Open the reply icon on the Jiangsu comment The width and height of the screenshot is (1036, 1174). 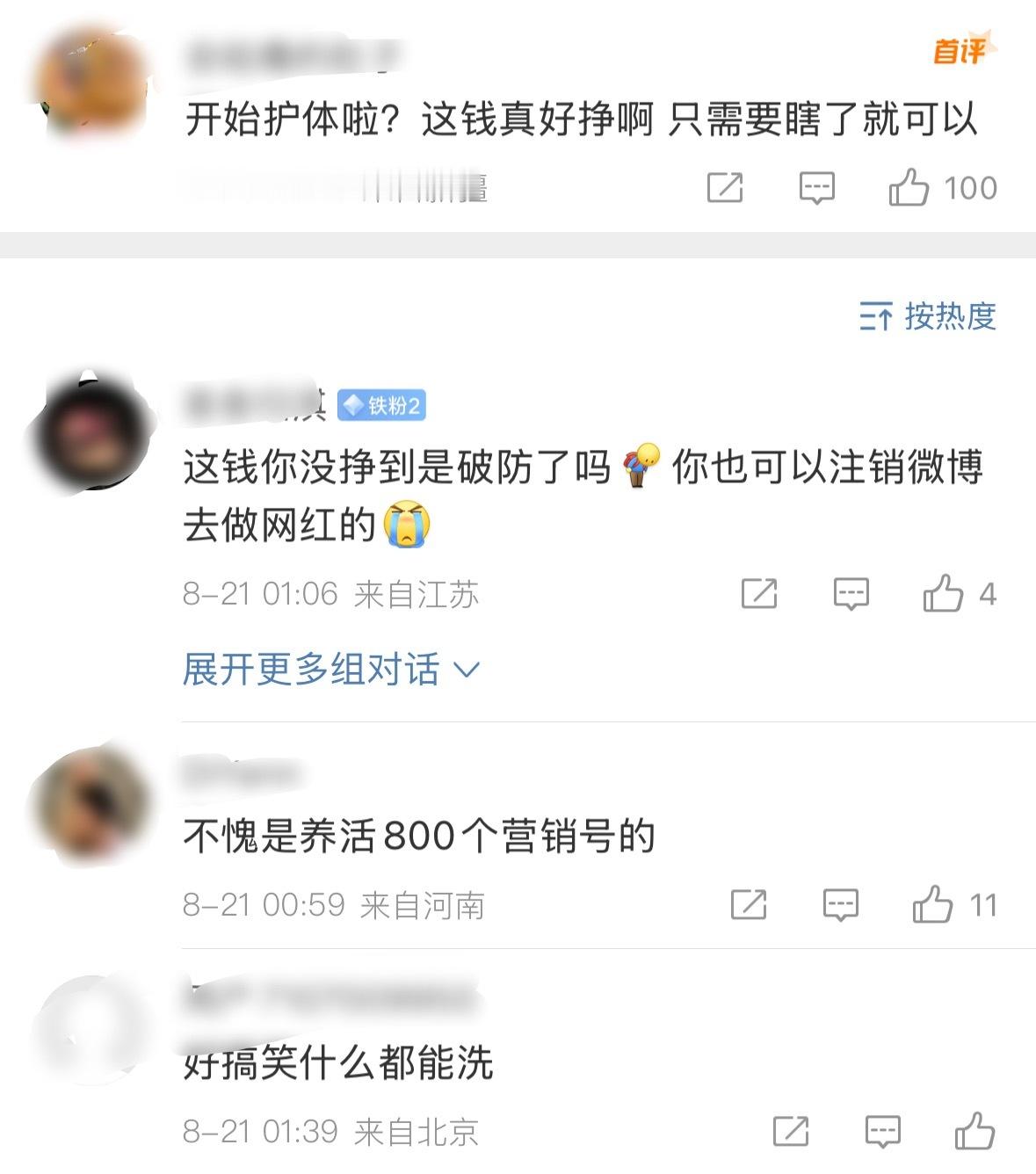coord(851,594)
